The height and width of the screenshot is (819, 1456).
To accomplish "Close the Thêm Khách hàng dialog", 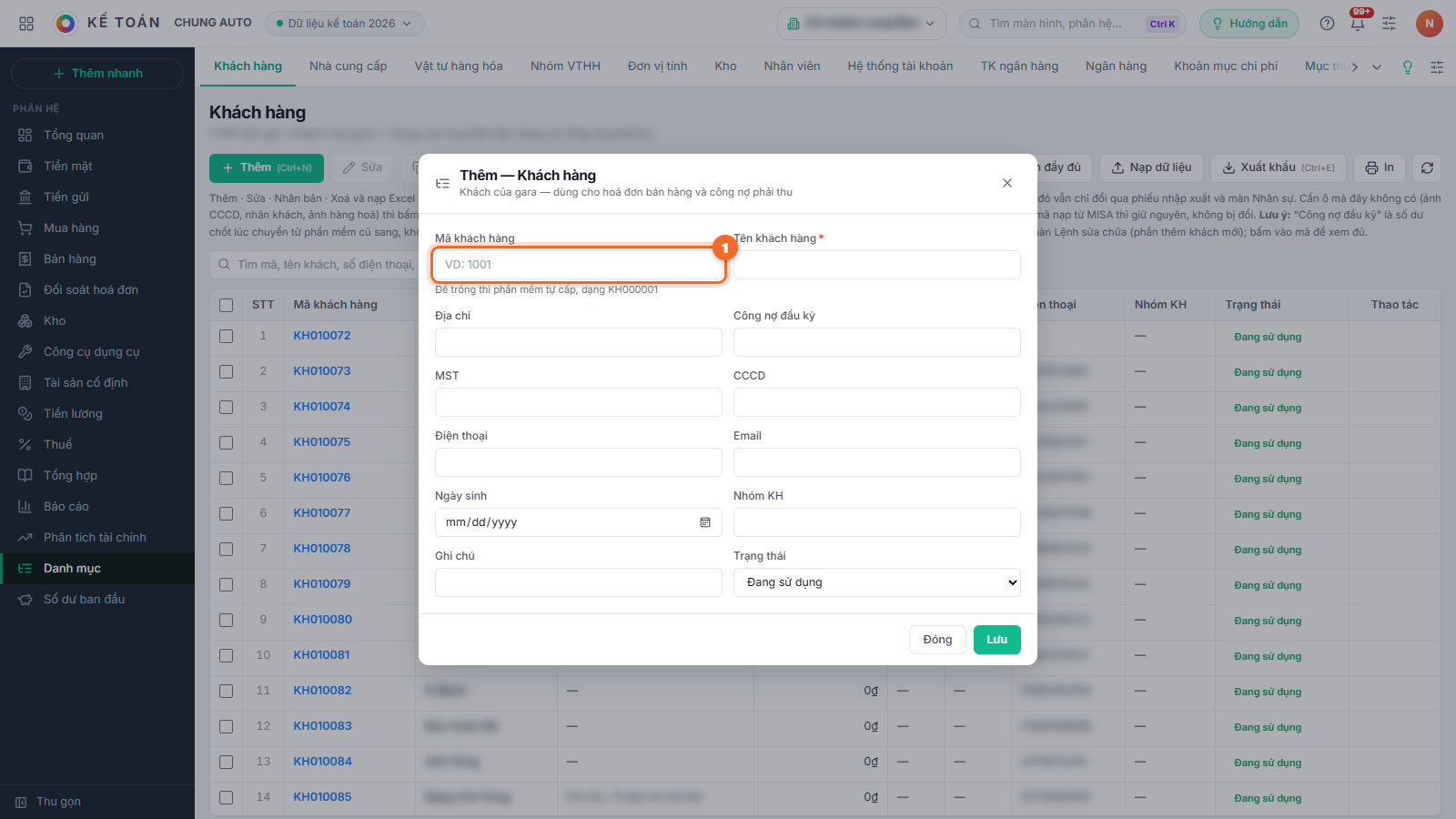I will pyautogui.click(x=1007, y=183).
